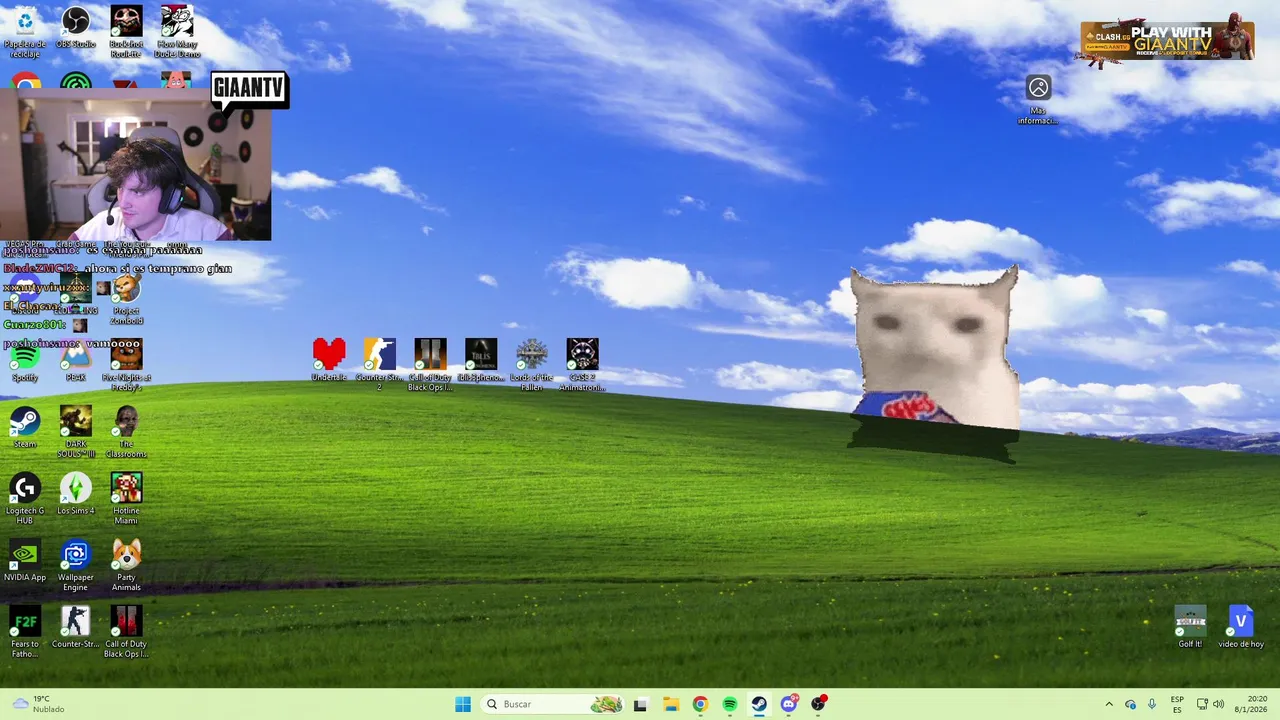Select the Counter-Strike shortcut in bottom row

click(x=76, y=627)
